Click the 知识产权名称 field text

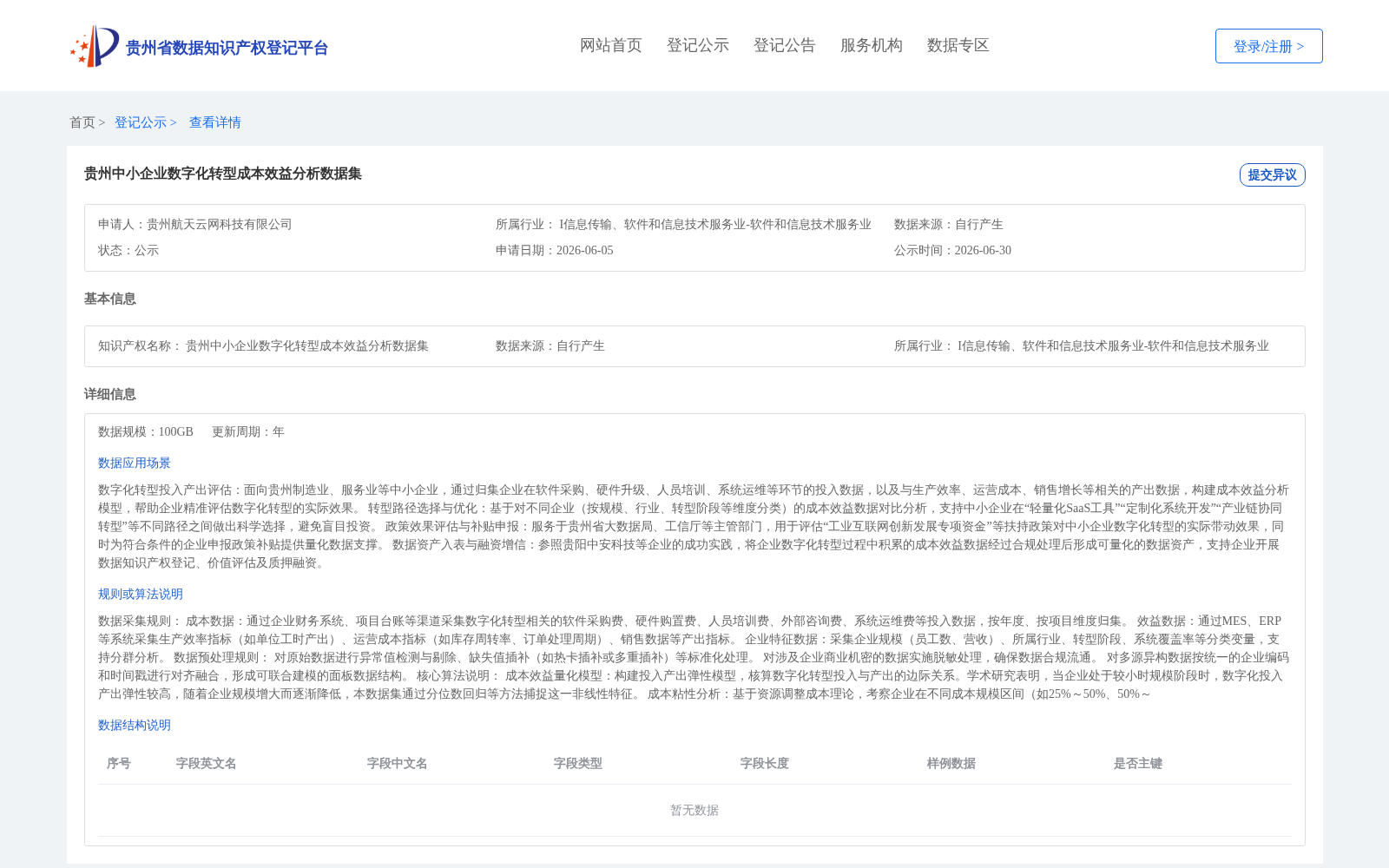263,345
